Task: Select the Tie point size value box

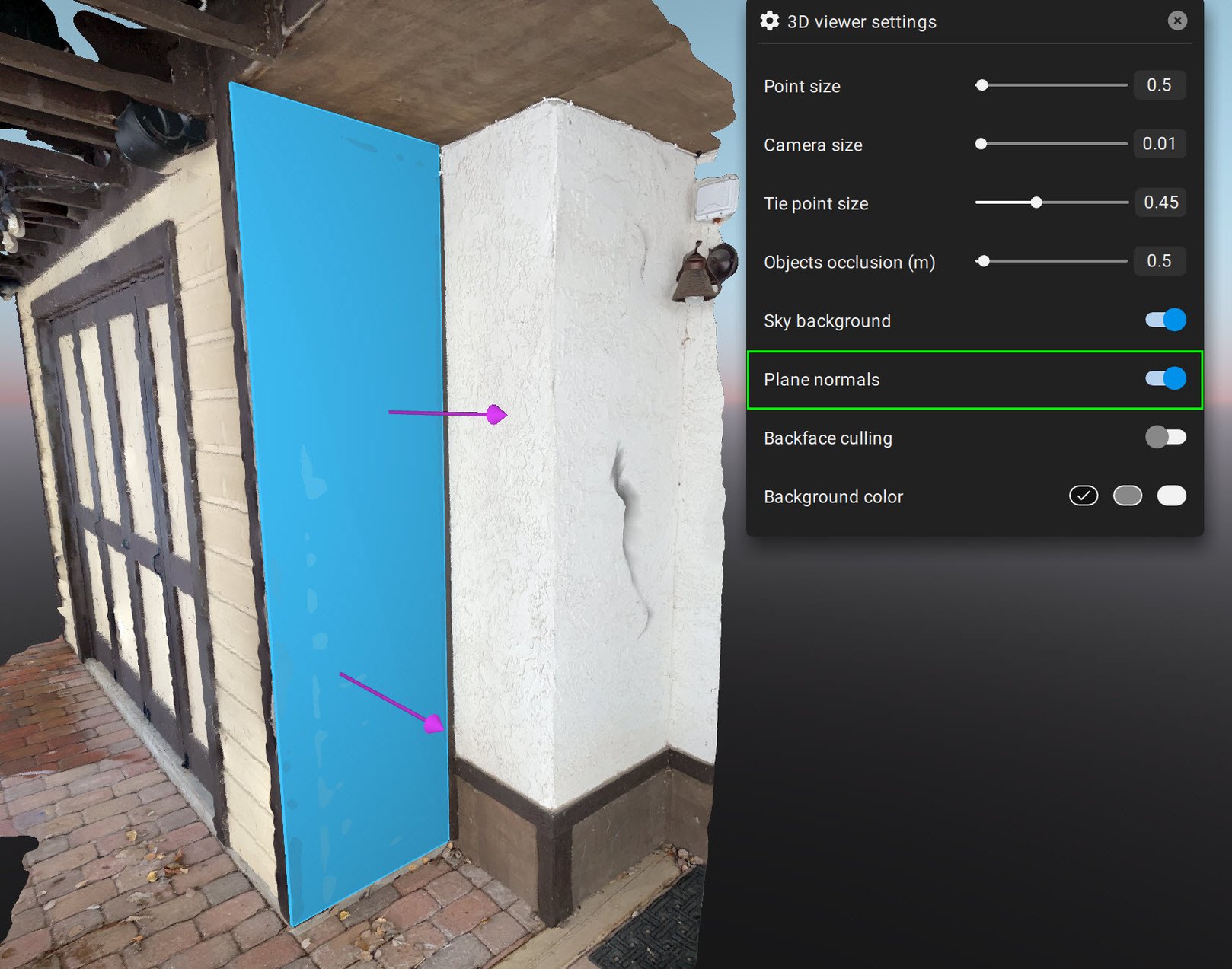Action: (1160, 202)
